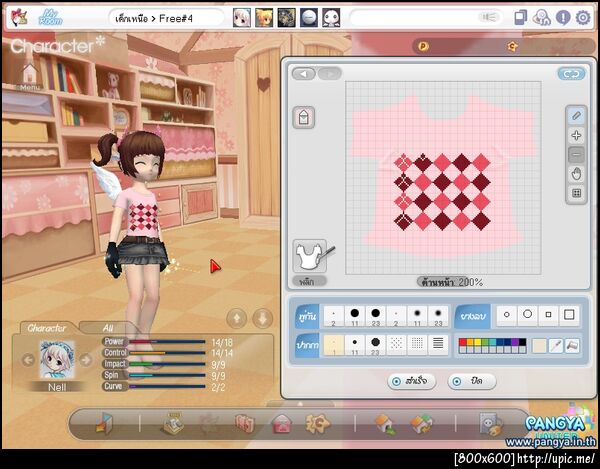
Task: Pick the purple color swatch
Action: pos(515,342)
